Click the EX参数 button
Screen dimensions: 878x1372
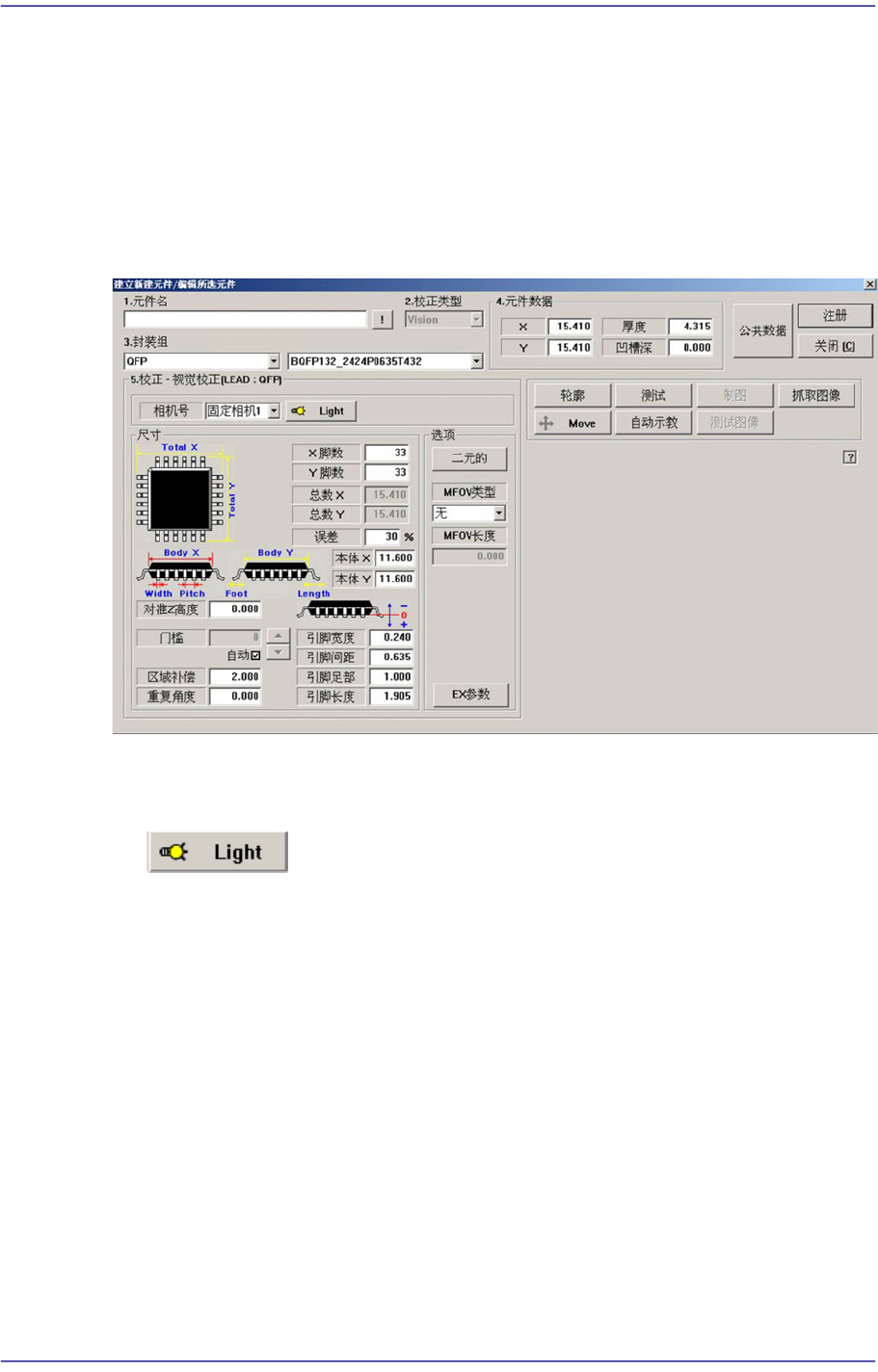470,695
